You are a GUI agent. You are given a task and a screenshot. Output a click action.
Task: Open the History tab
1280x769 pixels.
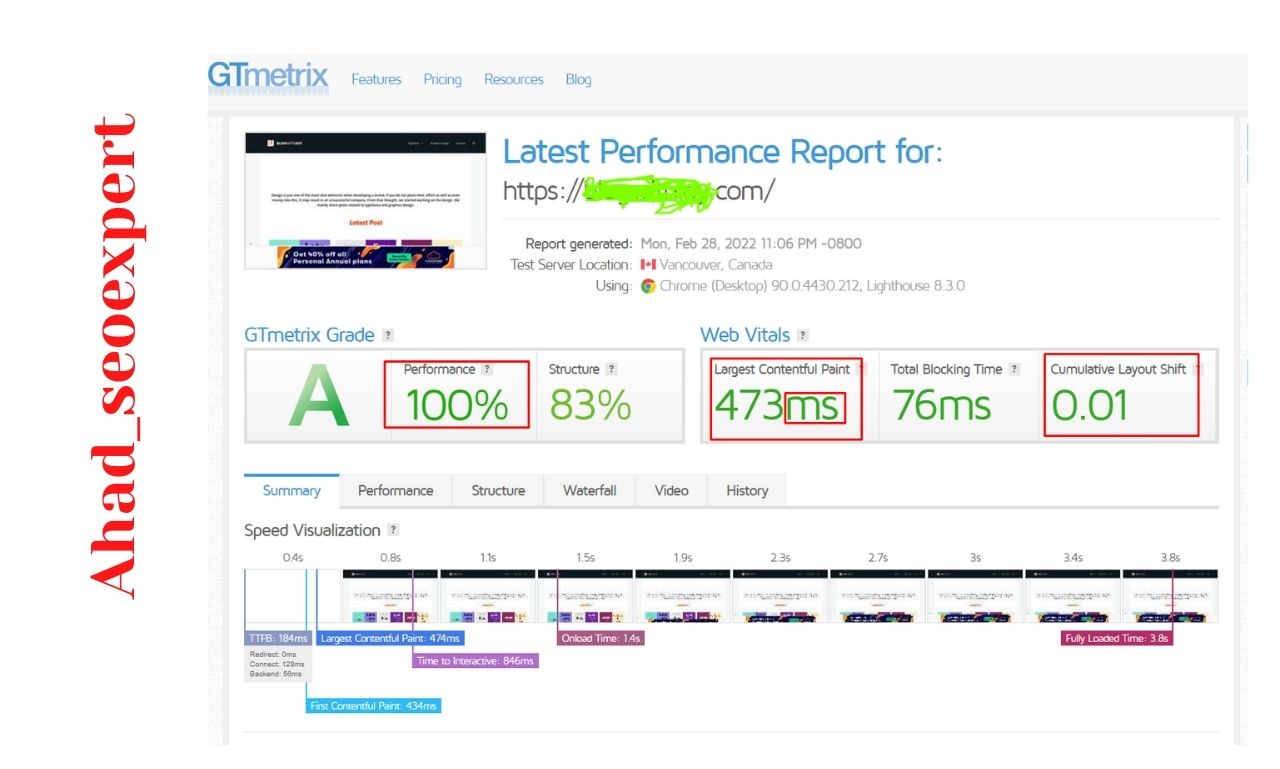[x=747, y=490]
